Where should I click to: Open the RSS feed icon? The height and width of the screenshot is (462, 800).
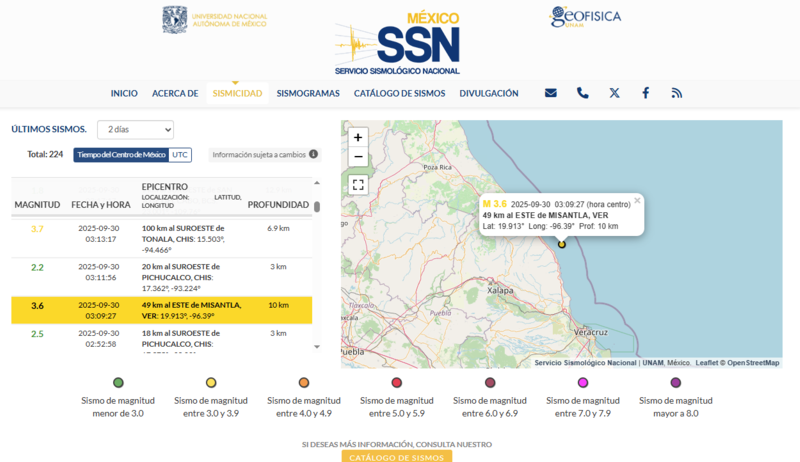click(x=677, y=93)
